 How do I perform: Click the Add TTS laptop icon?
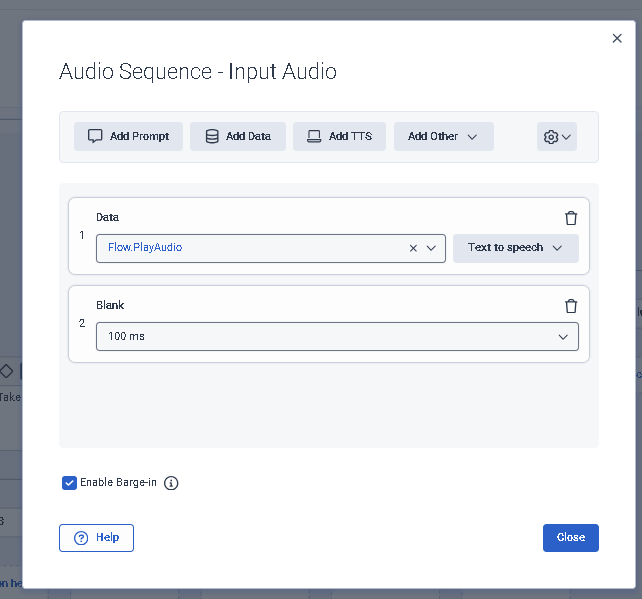pyautogui.click(x=314, y=137)
